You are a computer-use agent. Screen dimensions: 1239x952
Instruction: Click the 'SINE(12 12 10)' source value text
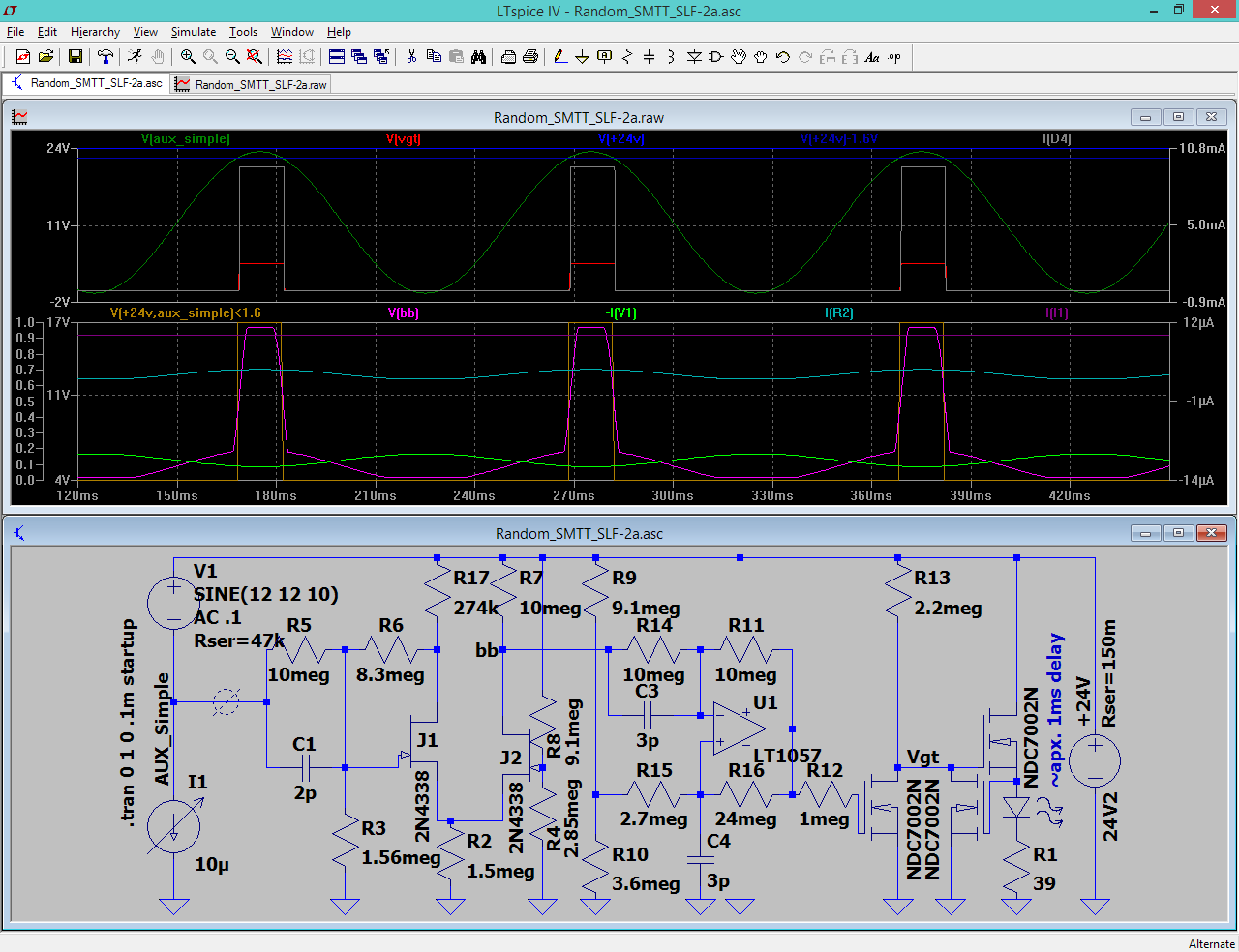(266, 594)
